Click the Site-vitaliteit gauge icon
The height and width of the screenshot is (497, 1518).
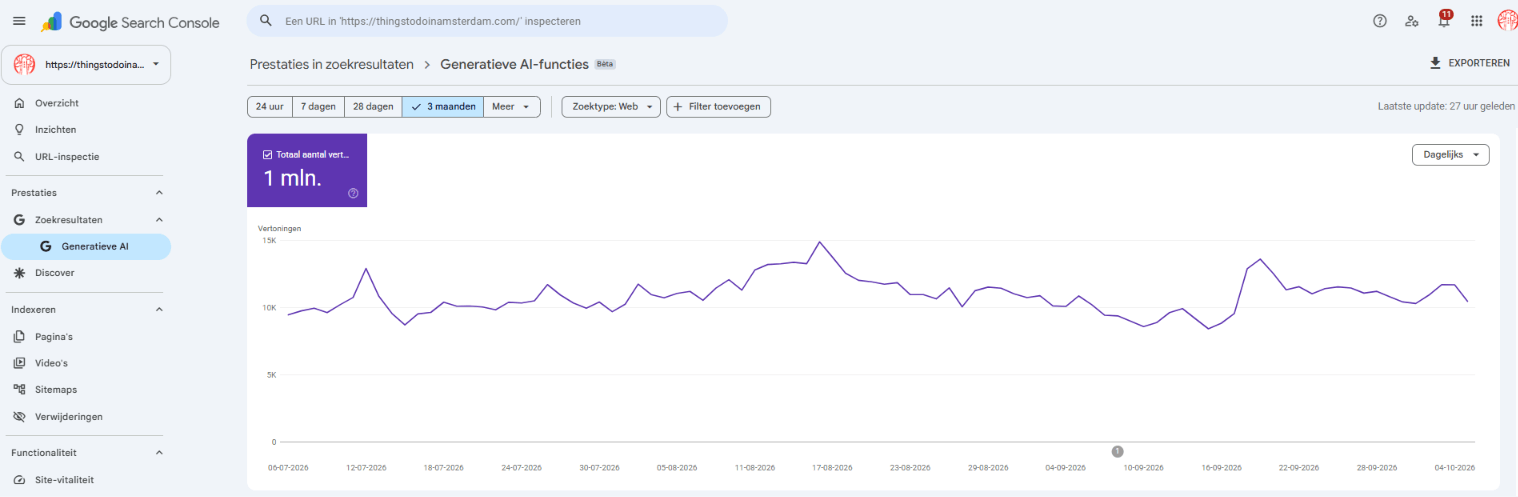click(x=19, y=480)
